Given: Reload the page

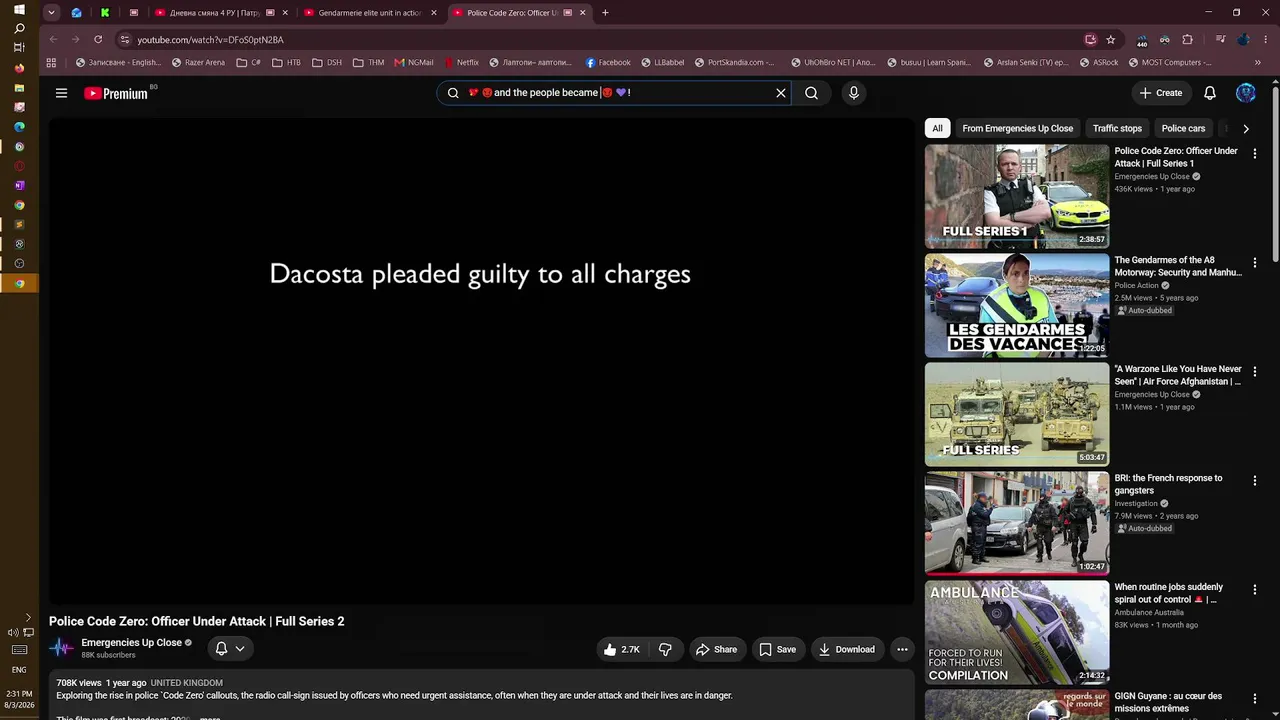Looking at the screenshot, I should point(98,40).
